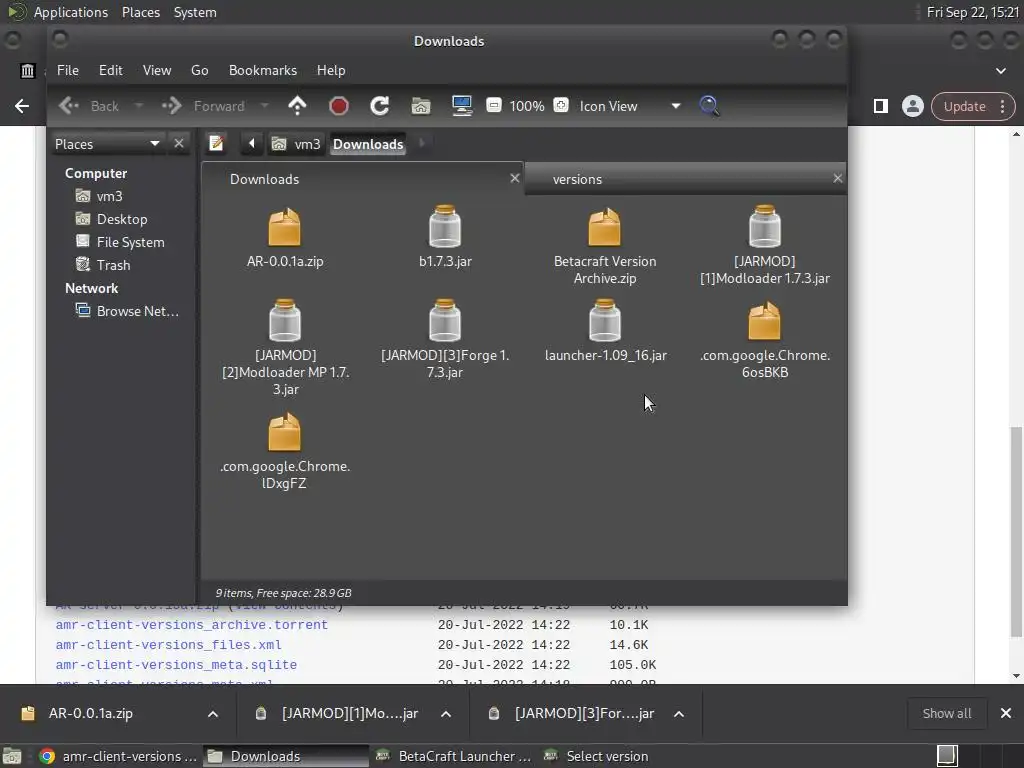Open the Bookmarks menu
1024x768 pixels.
[x=263, y=70]
